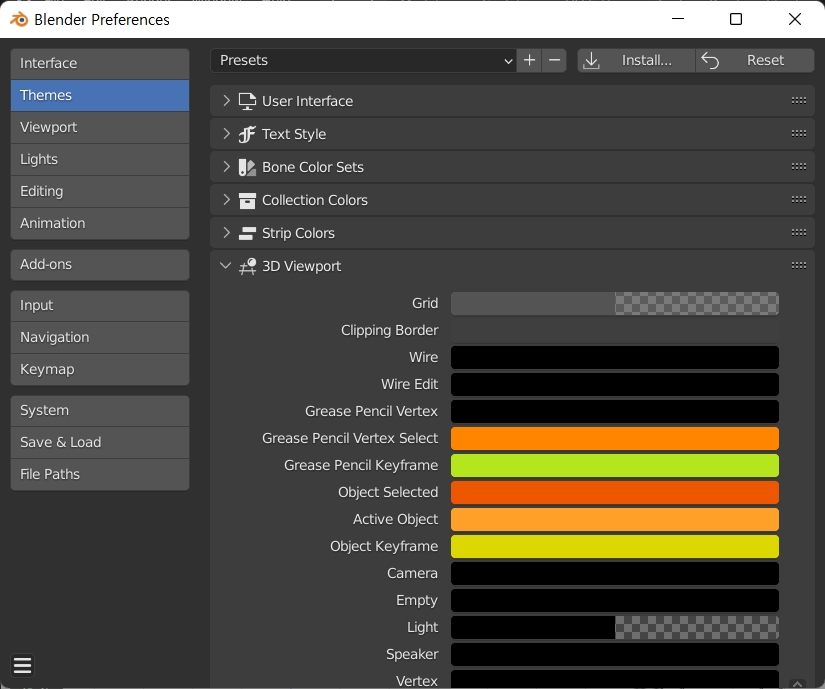Click the Blender logo in title bar
Image resolution: width=825 pixels, height=689 pixels.
tap(19, 19)
